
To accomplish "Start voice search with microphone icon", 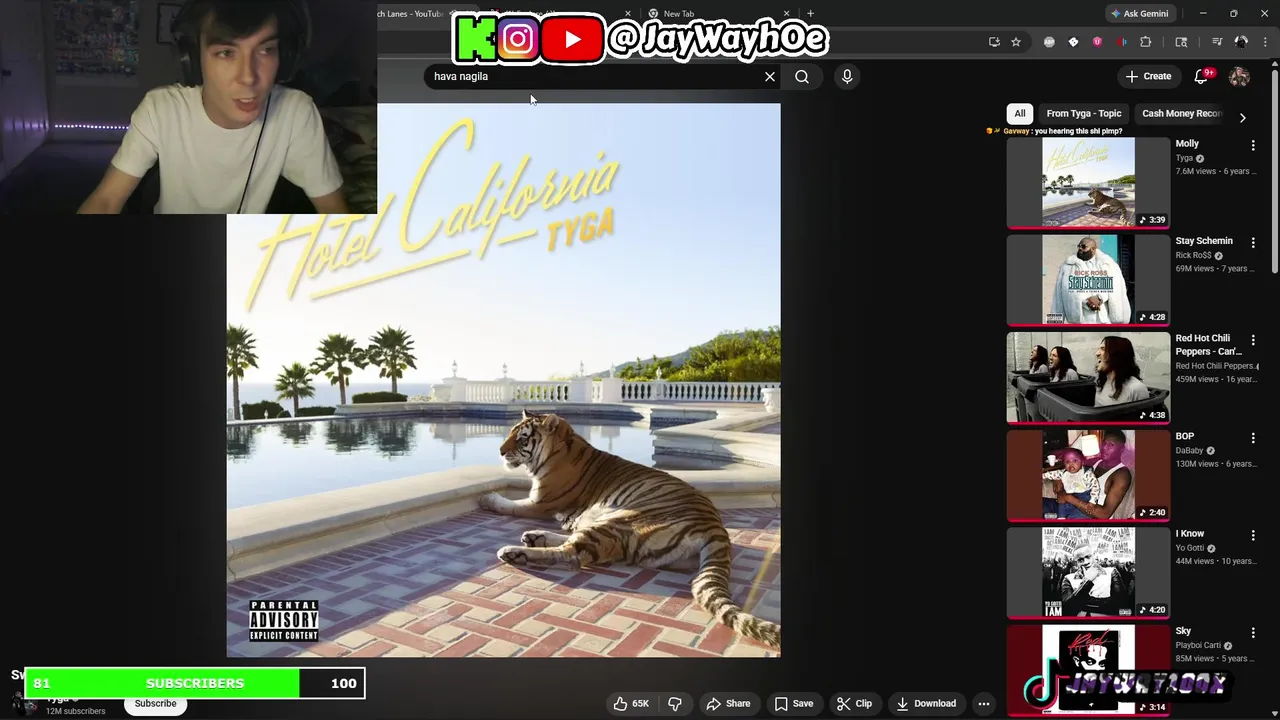I will tap(847, 76).
